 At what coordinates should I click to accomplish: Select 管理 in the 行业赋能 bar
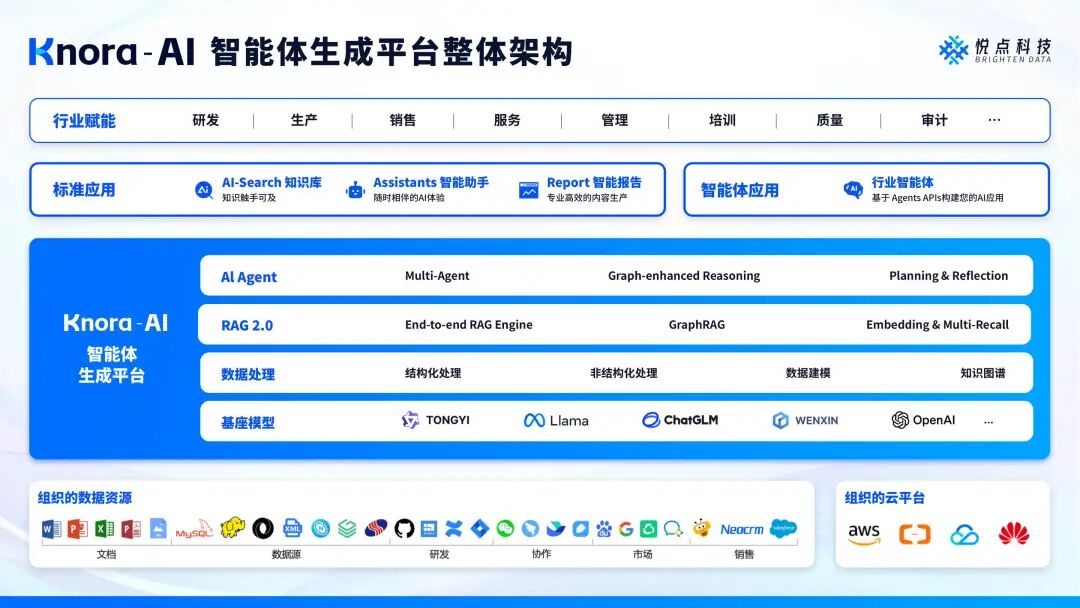pos(614,120)
